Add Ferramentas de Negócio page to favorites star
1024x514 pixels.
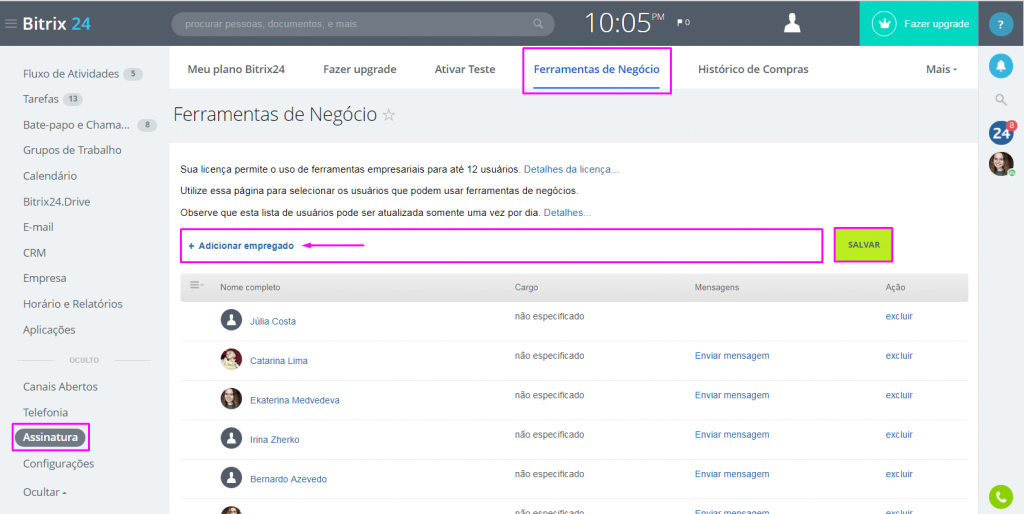[389, 116]
